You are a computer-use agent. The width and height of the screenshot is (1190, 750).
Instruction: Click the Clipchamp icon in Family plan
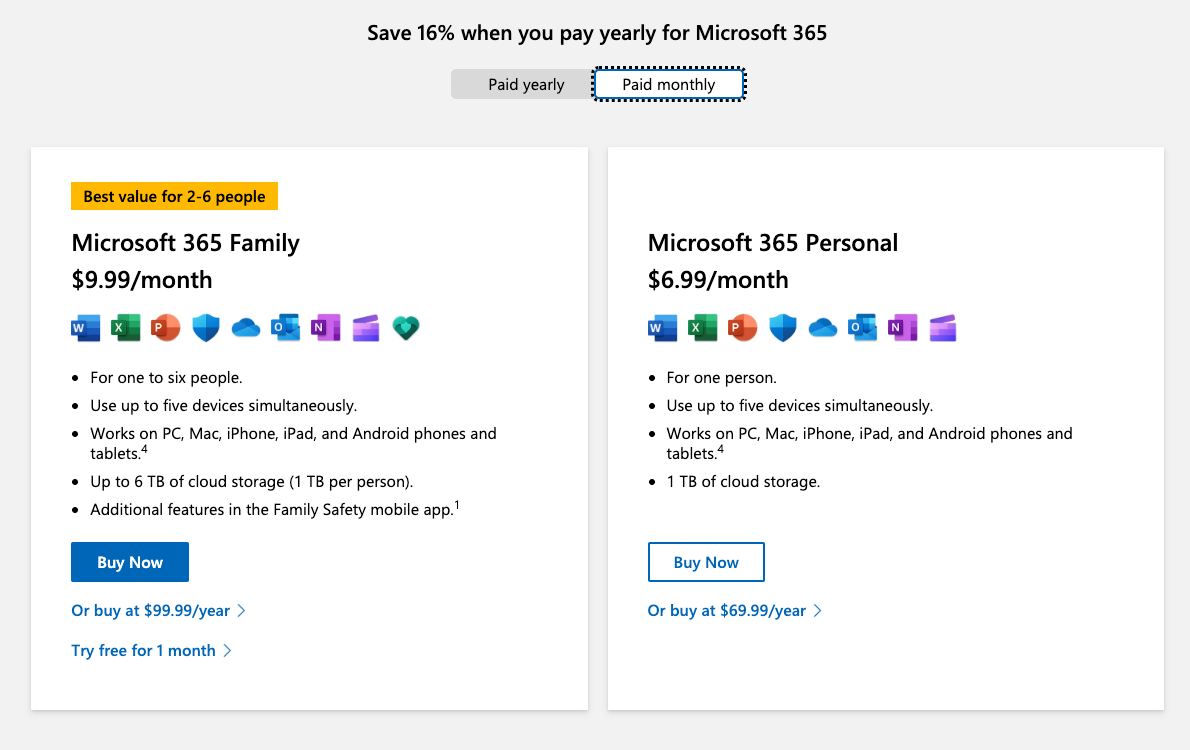(x=366, y=328)
